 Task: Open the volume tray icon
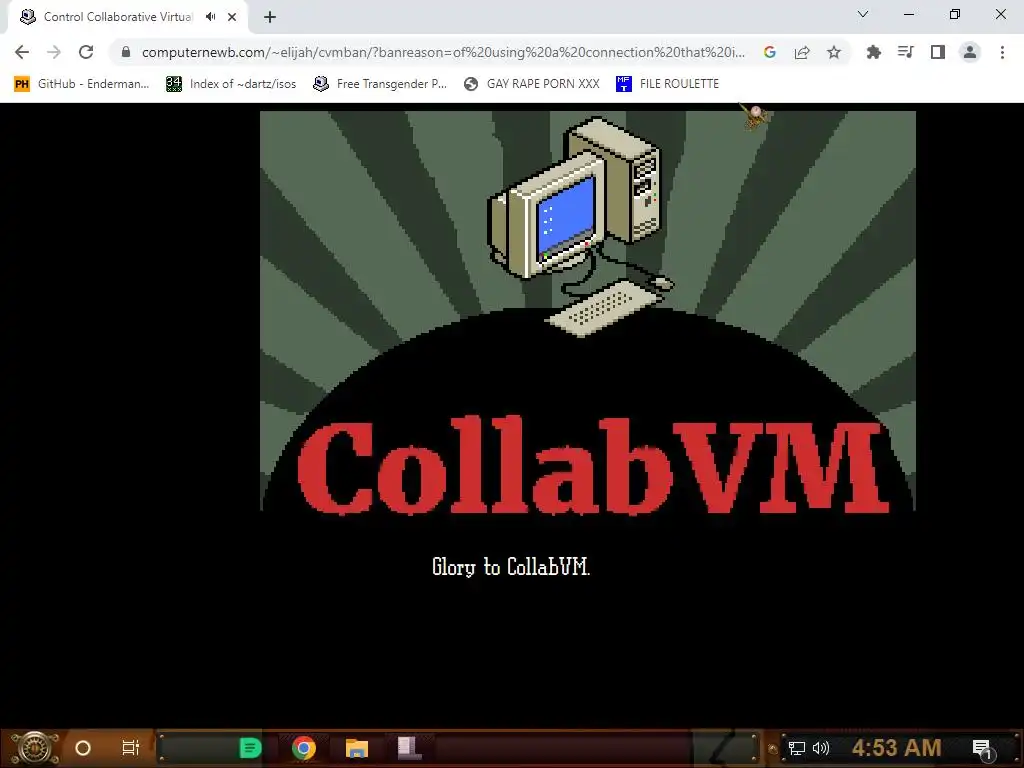coord(820,748)
